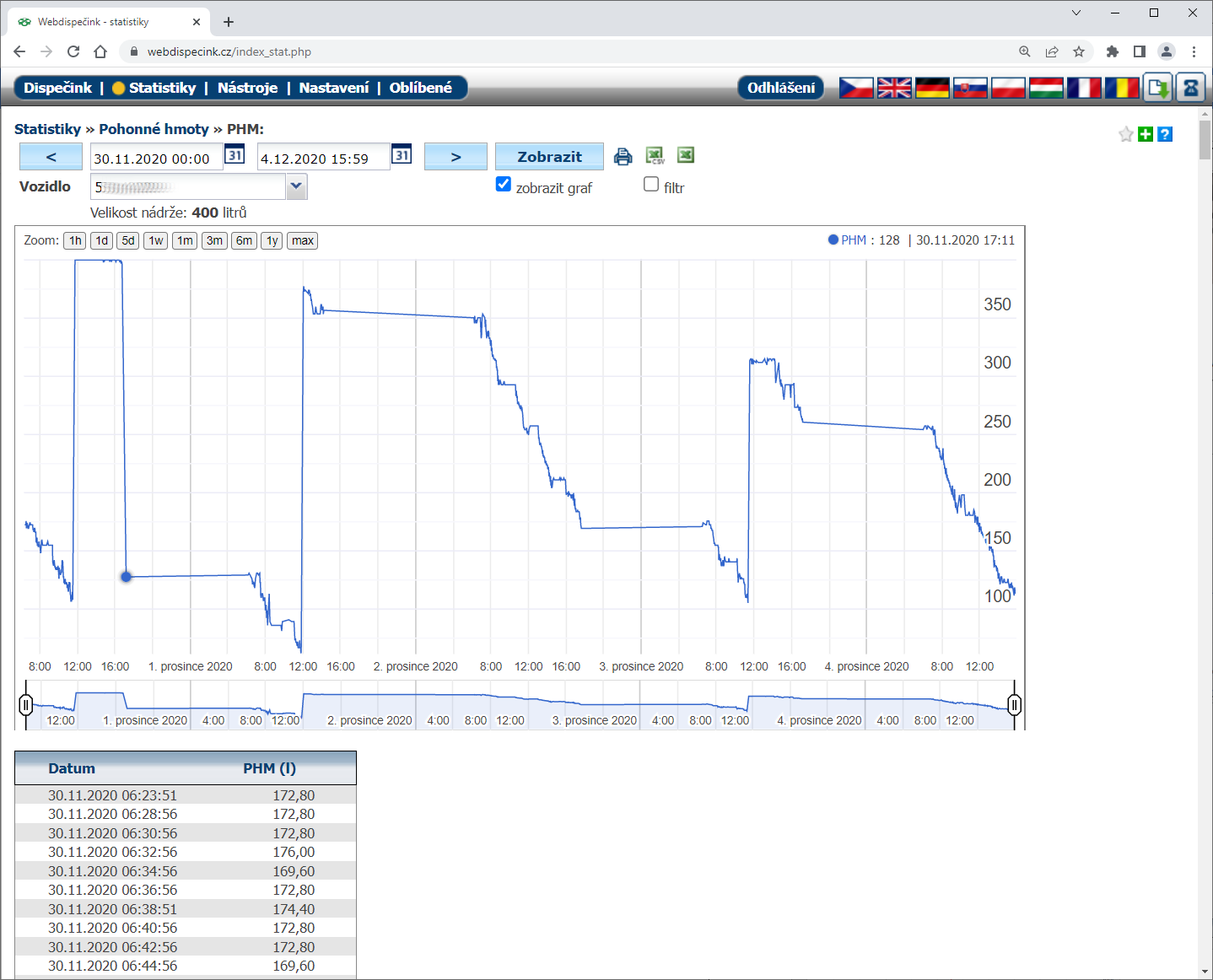This screenshot has height=980, width=1213.
Task: Select the German flag language option
Action: click(x=932, y=88)
